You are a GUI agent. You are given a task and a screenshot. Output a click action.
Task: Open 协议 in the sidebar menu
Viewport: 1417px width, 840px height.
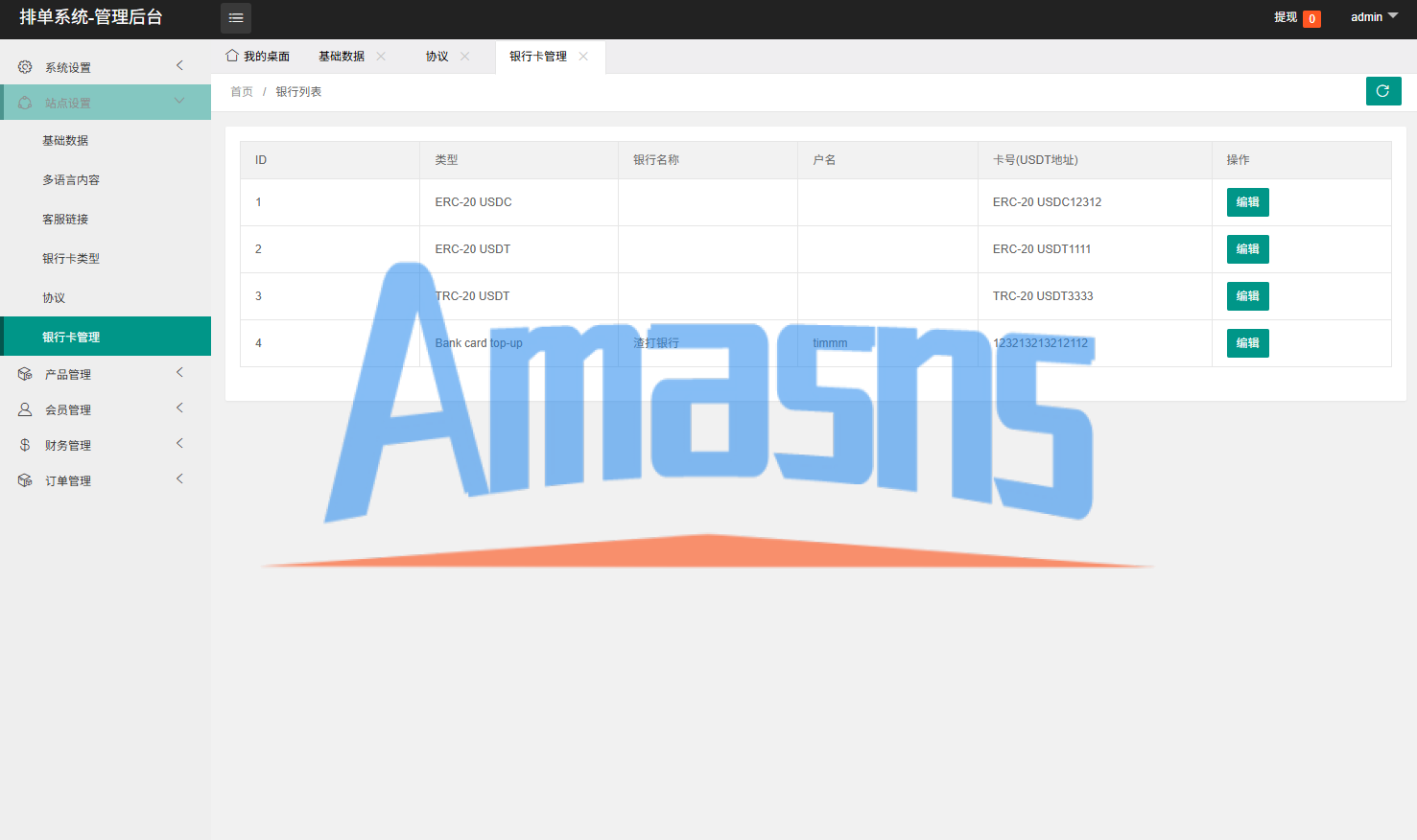coord(106,297)
